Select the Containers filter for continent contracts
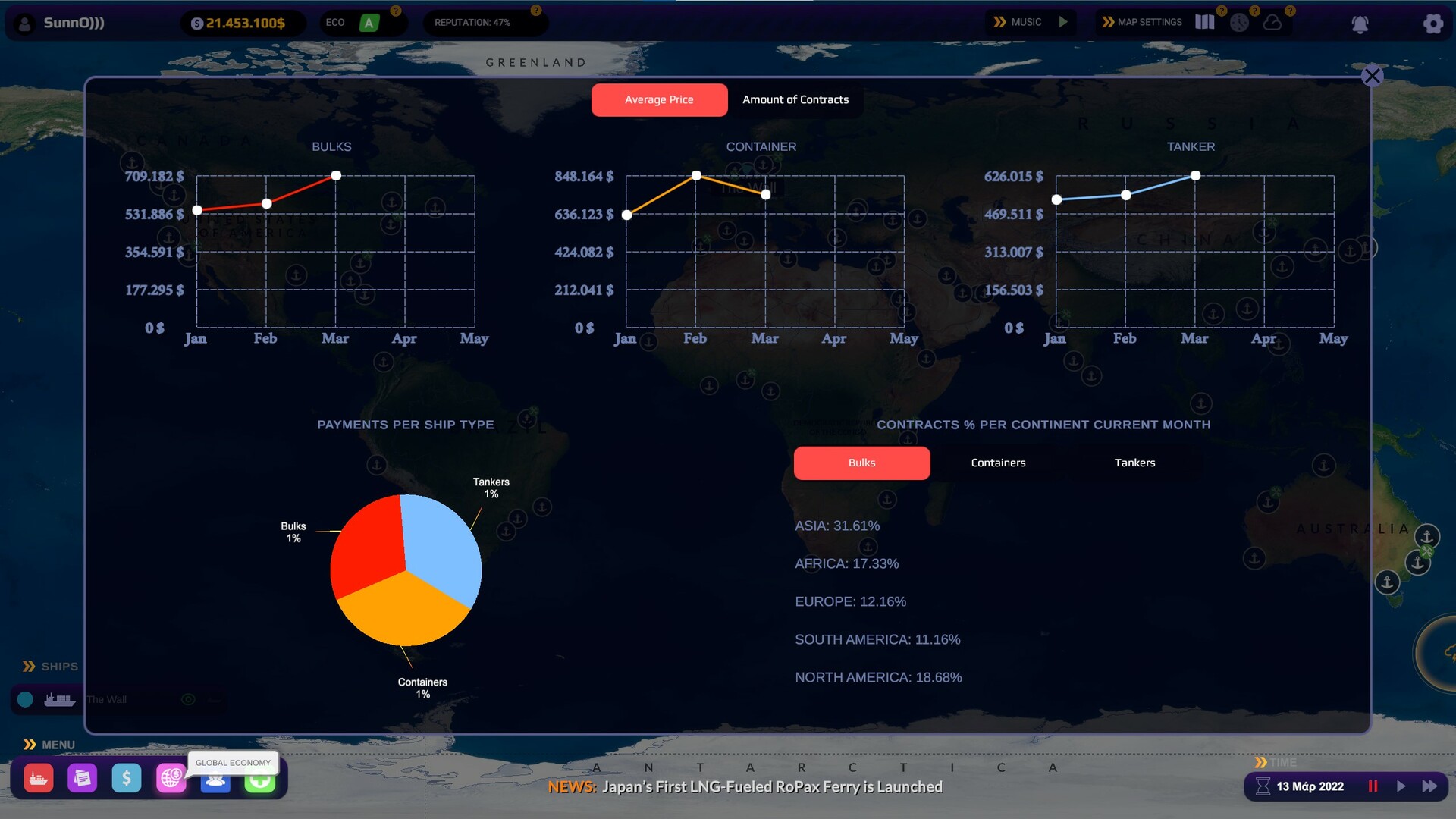1456x819 pixels. pyautogui.click(x=998, y=463)
